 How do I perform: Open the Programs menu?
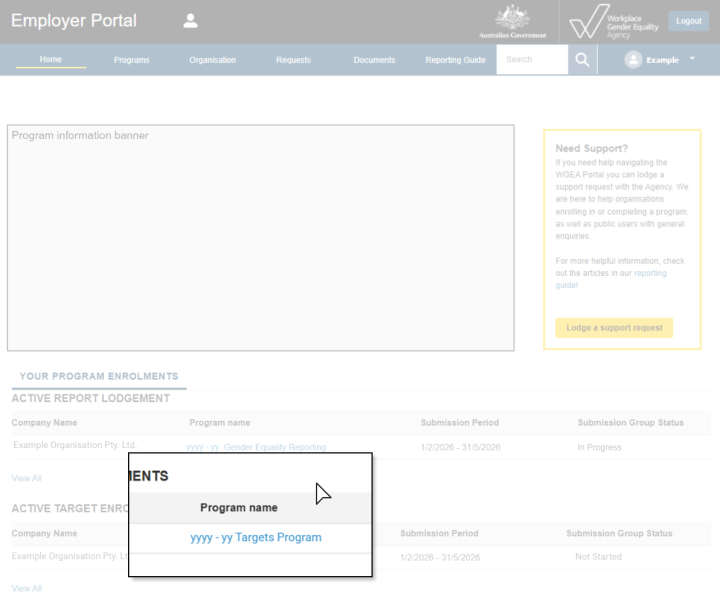pyautogui.click(x=131, y=60)
